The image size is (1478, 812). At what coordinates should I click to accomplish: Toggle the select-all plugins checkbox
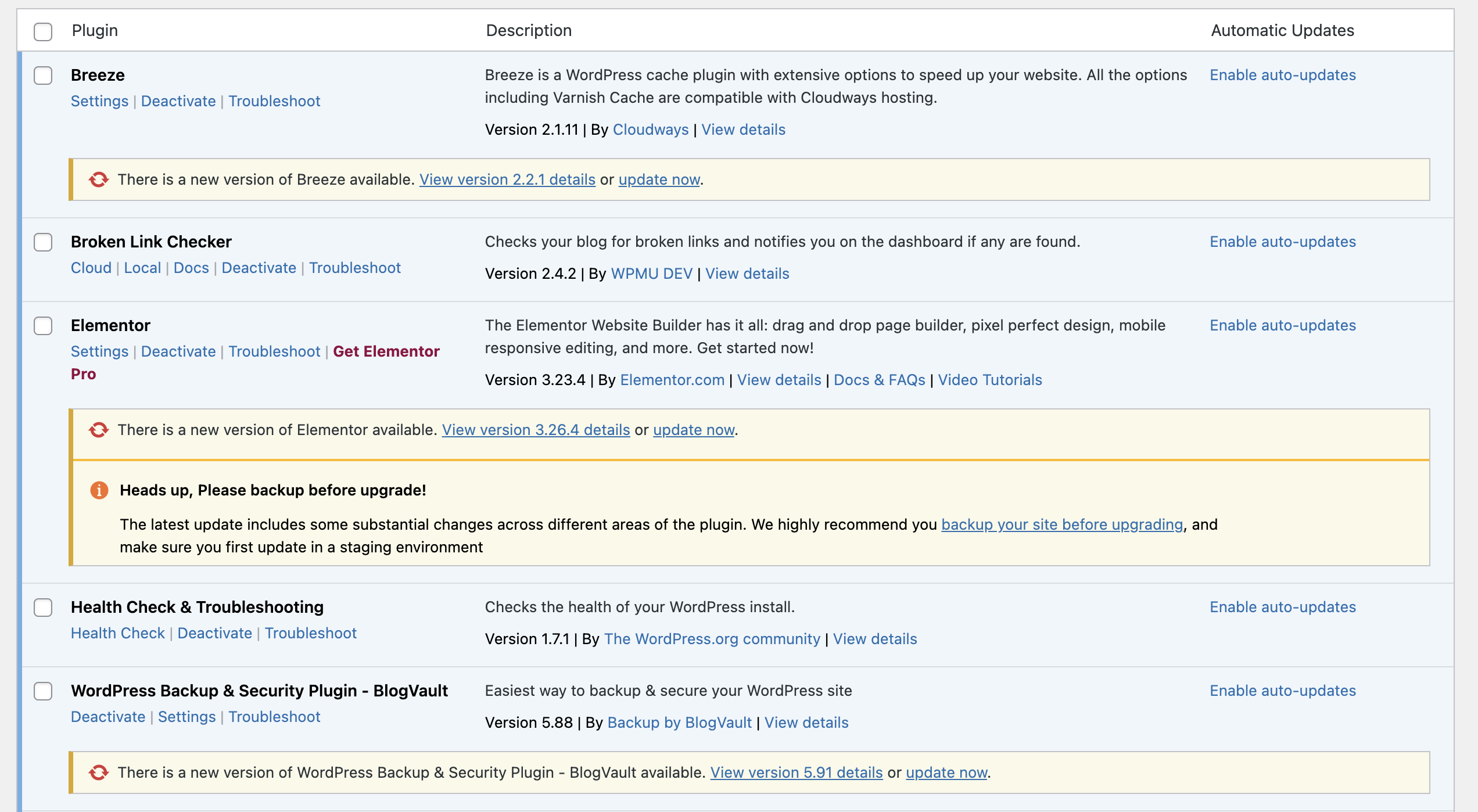tap(43, 31)
